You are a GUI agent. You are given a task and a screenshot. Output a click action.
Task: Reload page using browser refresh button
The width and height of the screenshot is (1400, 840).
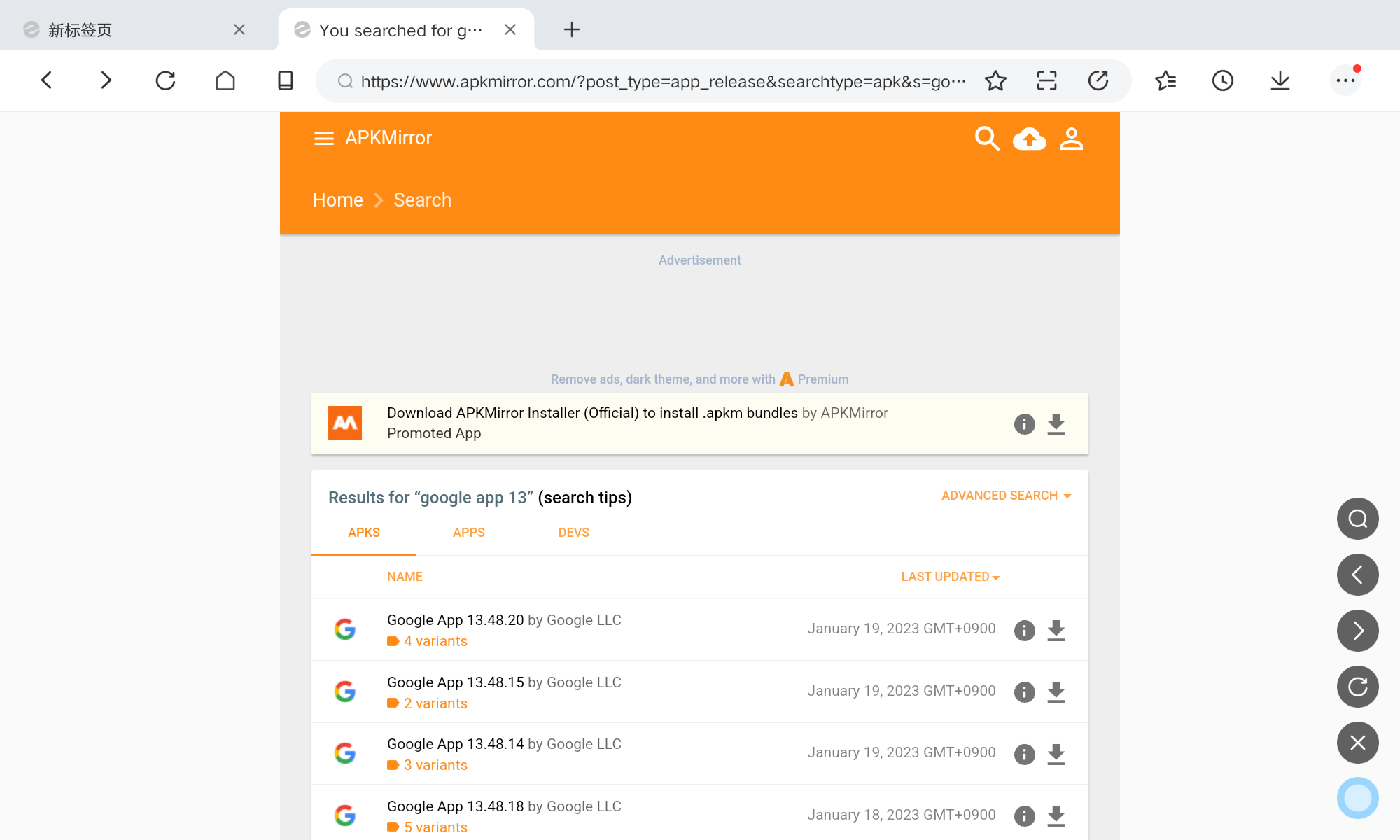click(165, 81)
